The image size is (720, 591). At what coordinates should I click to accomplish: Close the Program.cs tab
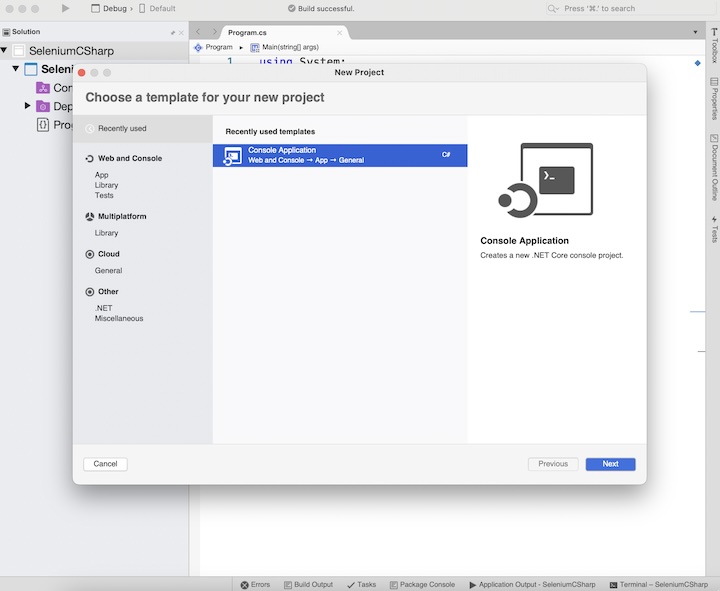pyautogui.click(x=339, y=33)
